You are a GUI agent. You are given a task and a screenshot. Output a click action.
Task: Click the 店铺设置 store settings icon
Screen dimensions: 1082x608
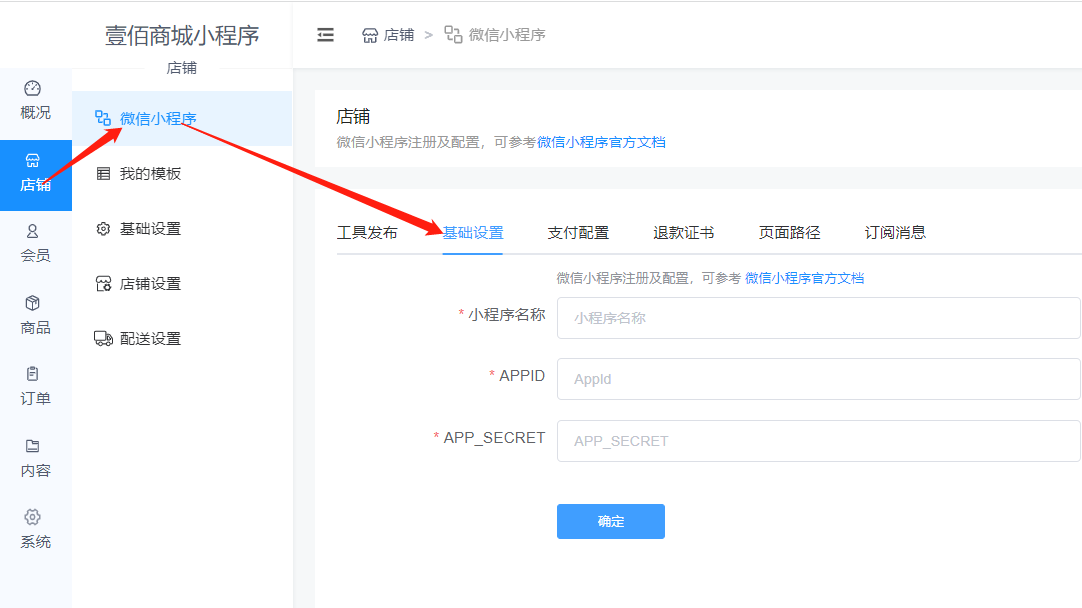coord(103,284)
